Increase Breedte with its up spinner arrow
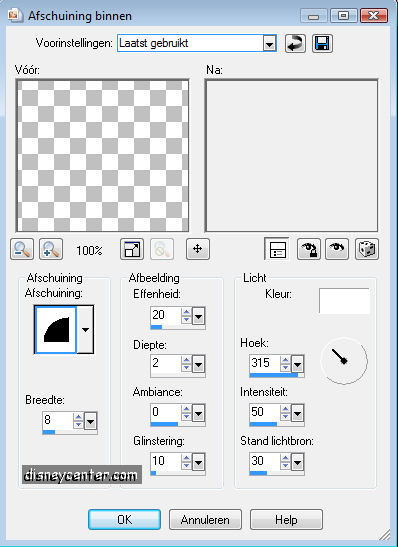The width and height of the screenshot is (398, 547). (x=78, y=417)
